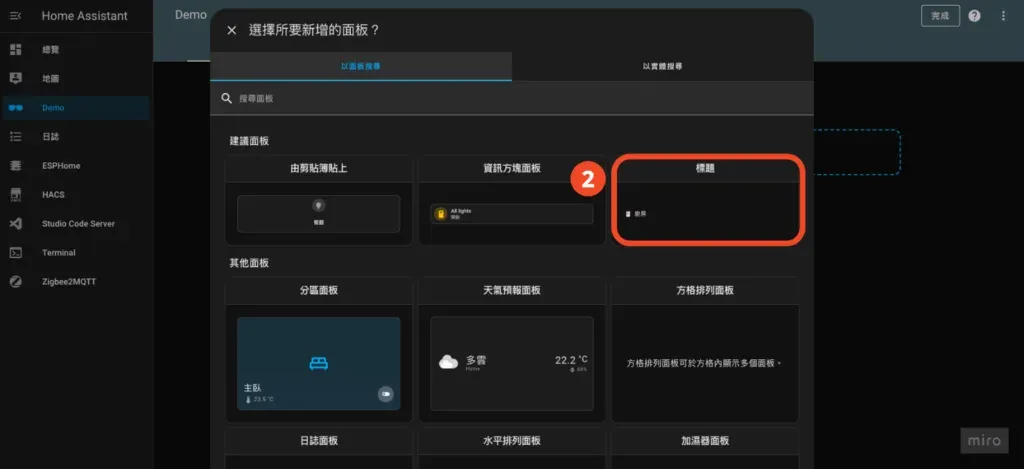This screenshot has width=1024, height=469.
Task: Open the 日誌 logbook sidebar icon
Action: [16, 137]
